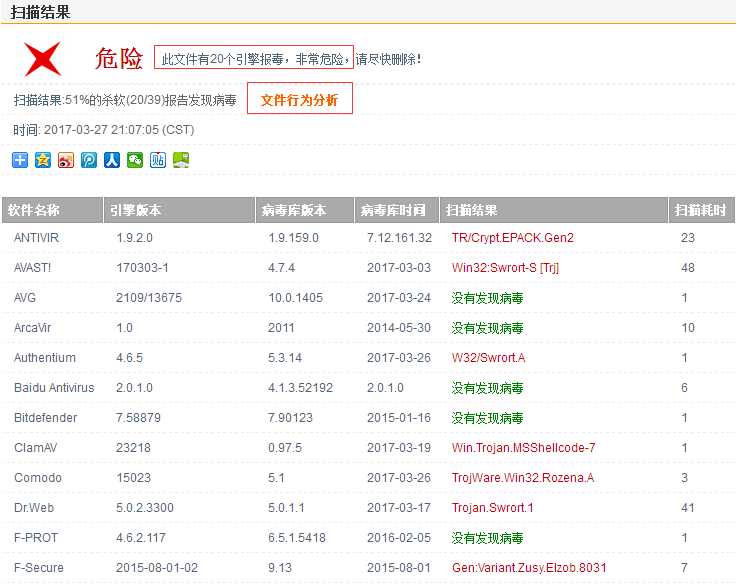Viewport: 740px width, 584px height.
Task: Click result Win32:Swrort-S [Trj]
Action: pyautogui.click(x=505, y=268)
